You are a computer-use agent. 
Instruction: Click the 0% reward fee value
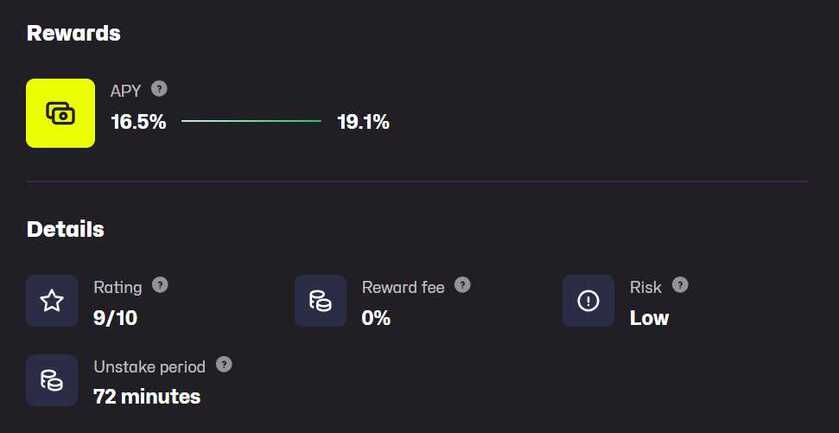click(x=376, y=318)
